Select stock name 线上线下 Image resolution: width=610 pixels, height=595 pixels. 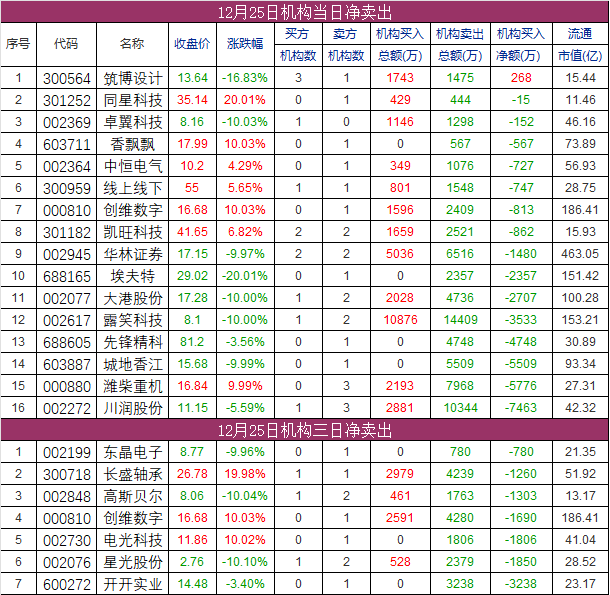coord(133,188)
